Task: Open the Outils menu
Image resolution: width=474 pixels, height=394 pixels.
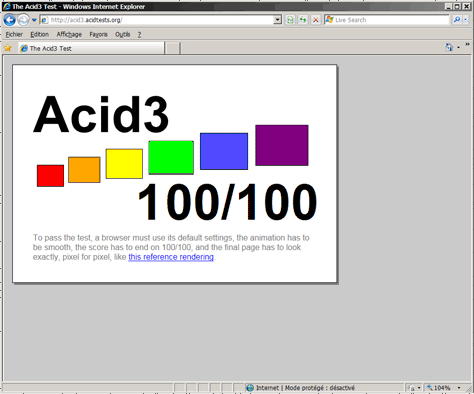Action: coord(123,34)
